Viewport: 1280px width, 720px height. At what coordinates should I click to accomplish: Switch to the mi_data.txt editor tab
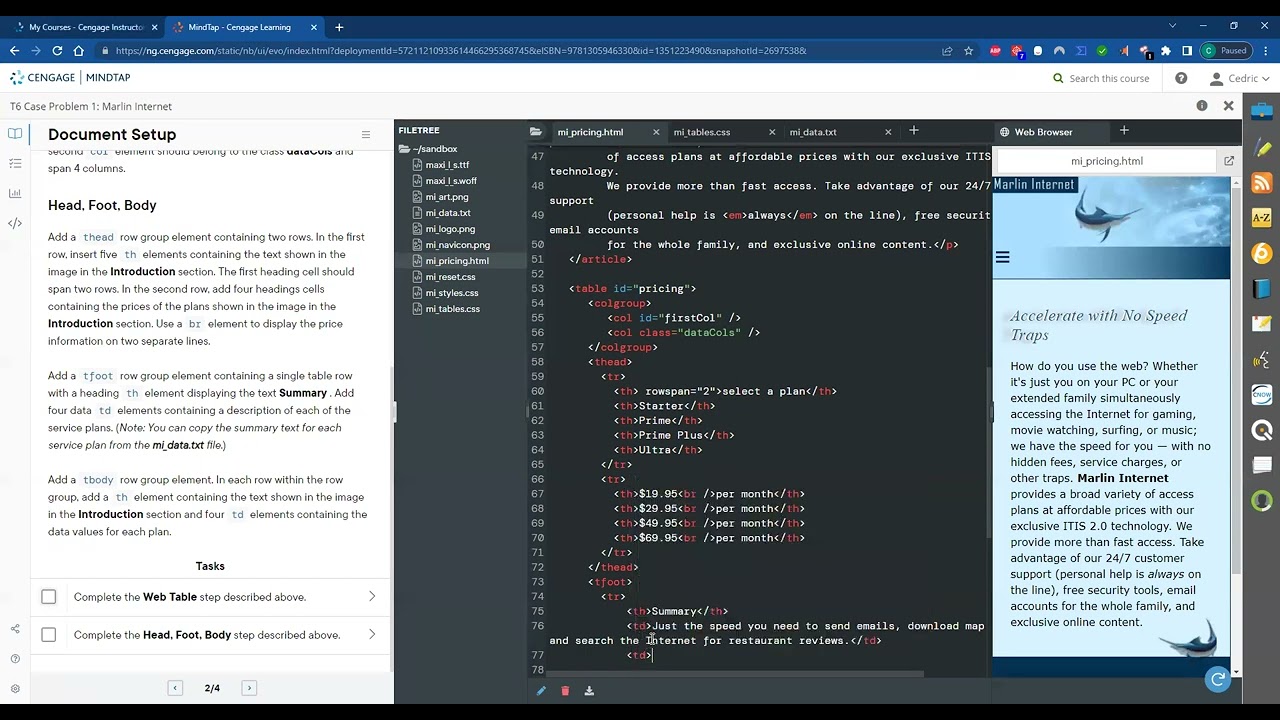pos(813,132)
